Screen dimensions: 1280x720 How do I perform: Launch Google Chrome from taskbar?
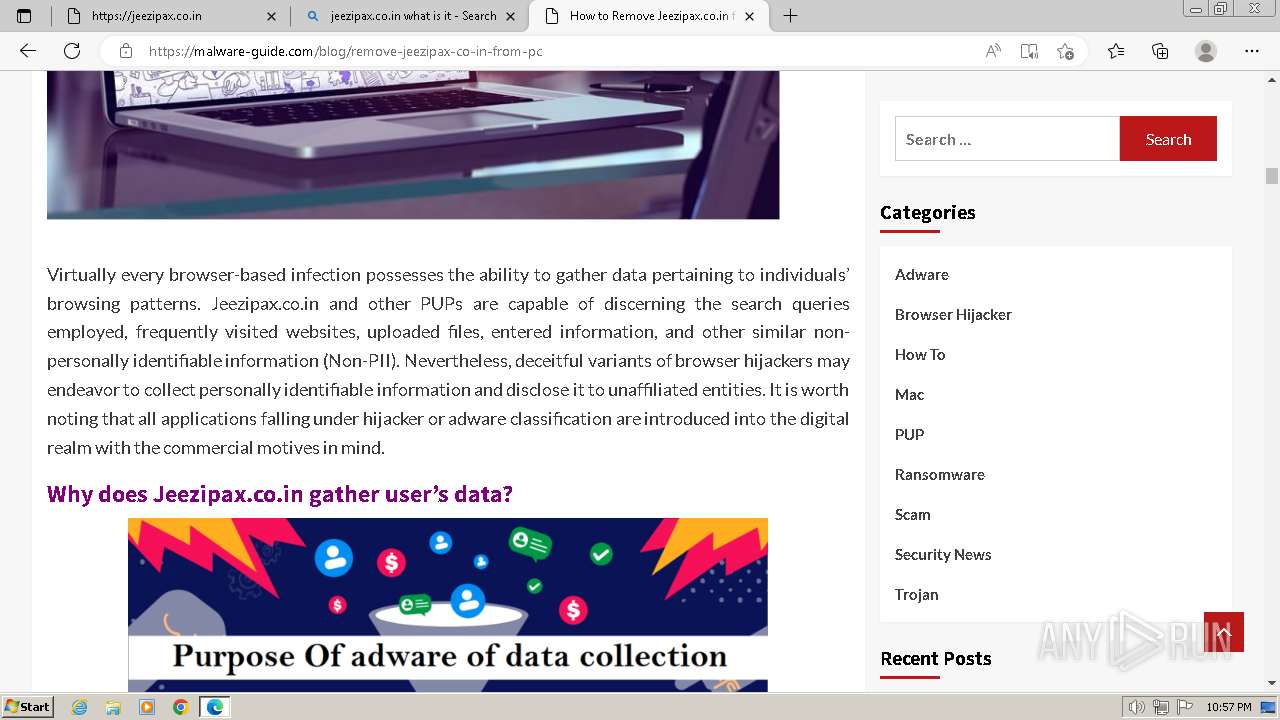[181, 707]
